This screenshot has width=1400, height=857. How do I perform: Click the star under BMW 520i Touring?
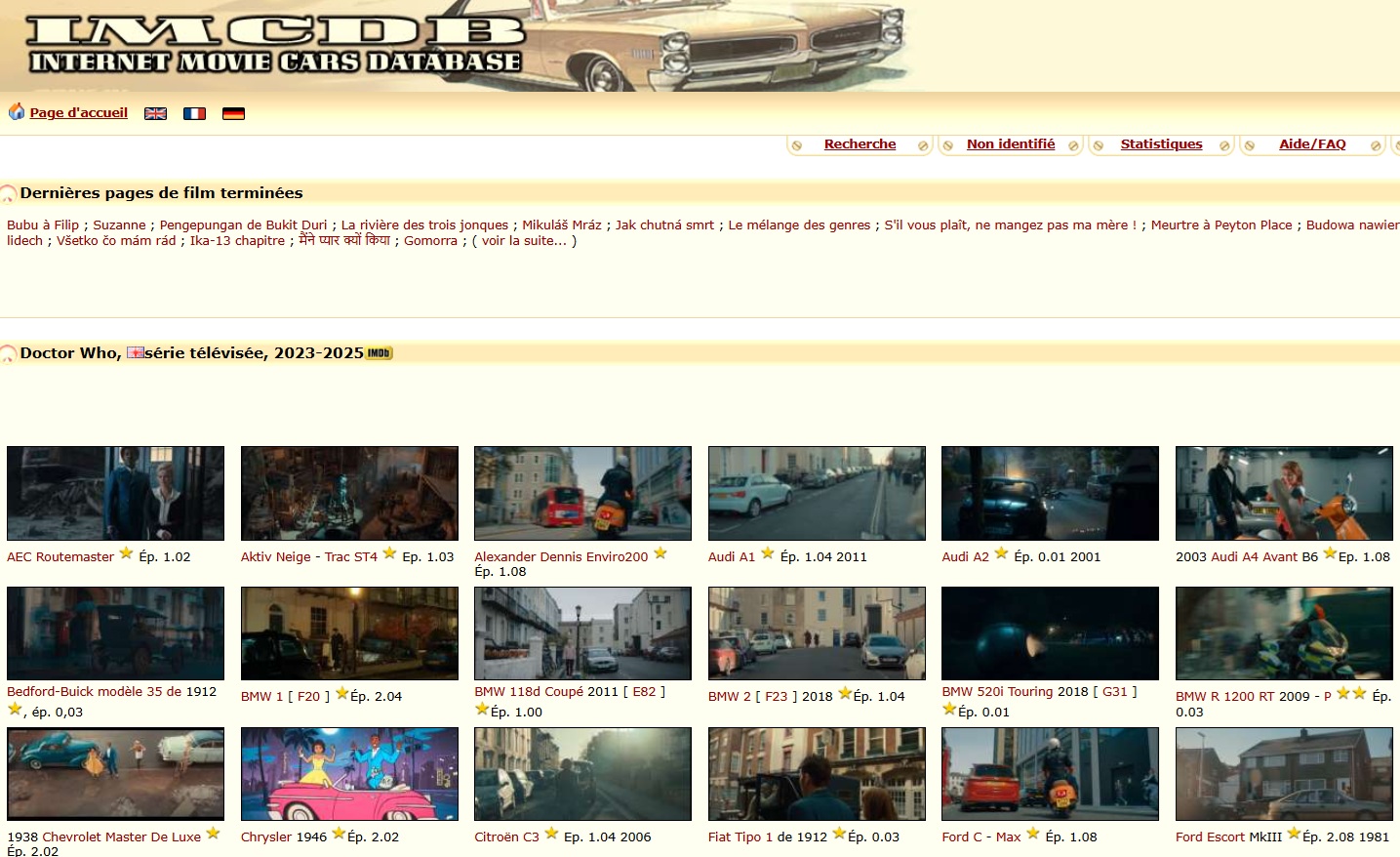pyautogui.click(x=949, y=709)
